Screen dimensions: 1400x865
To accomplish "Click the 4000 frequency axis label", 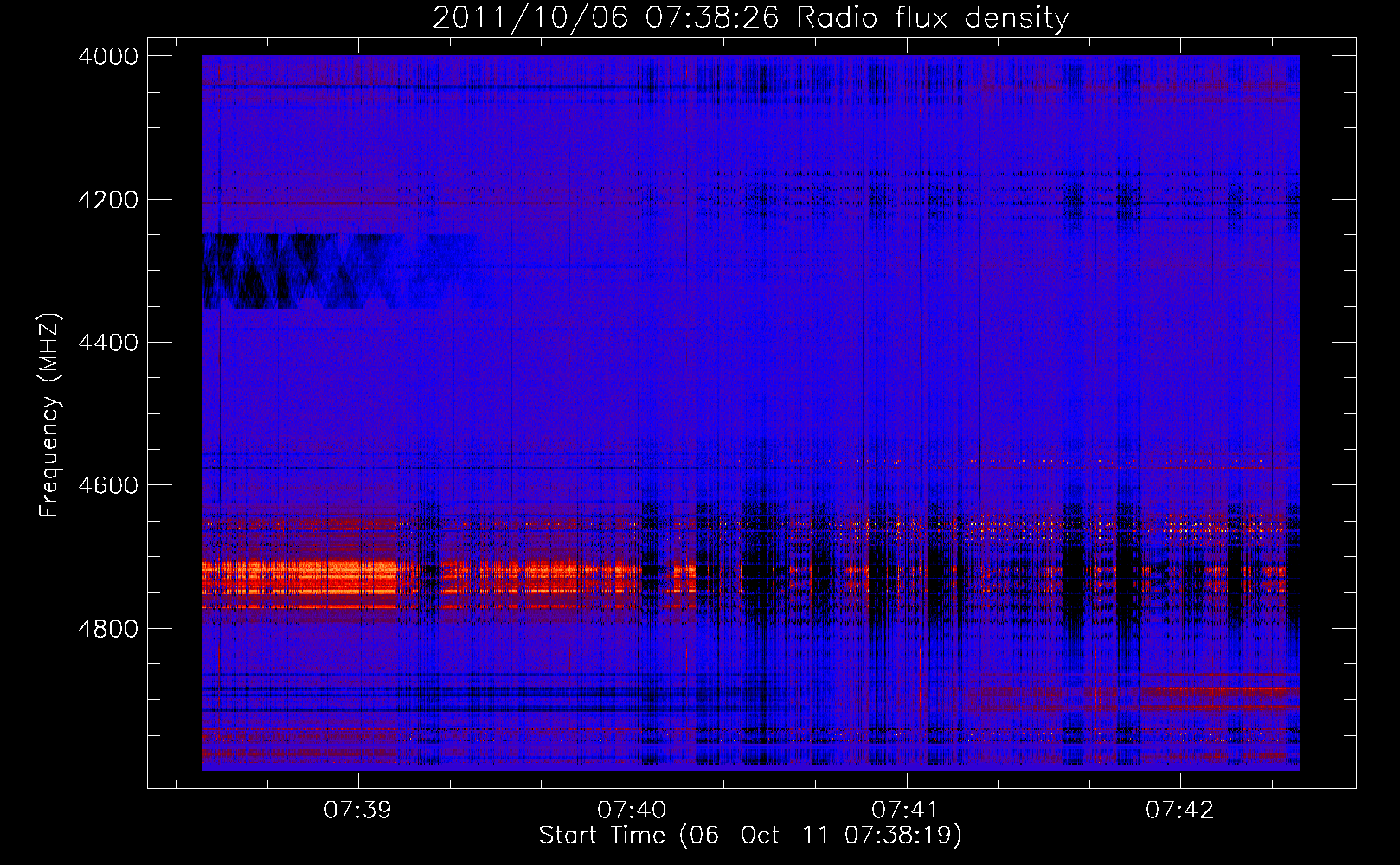I will 108,56.
